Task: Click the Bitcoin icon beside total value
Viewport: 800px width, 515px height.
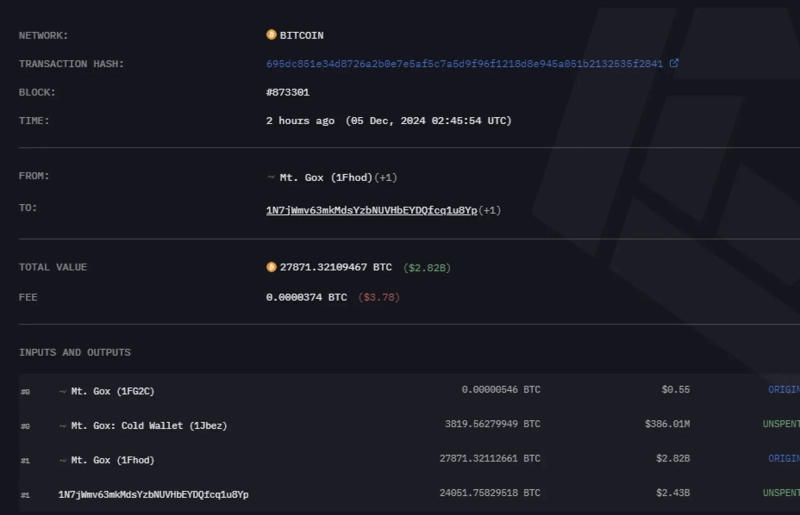Action: pos(271,267)
